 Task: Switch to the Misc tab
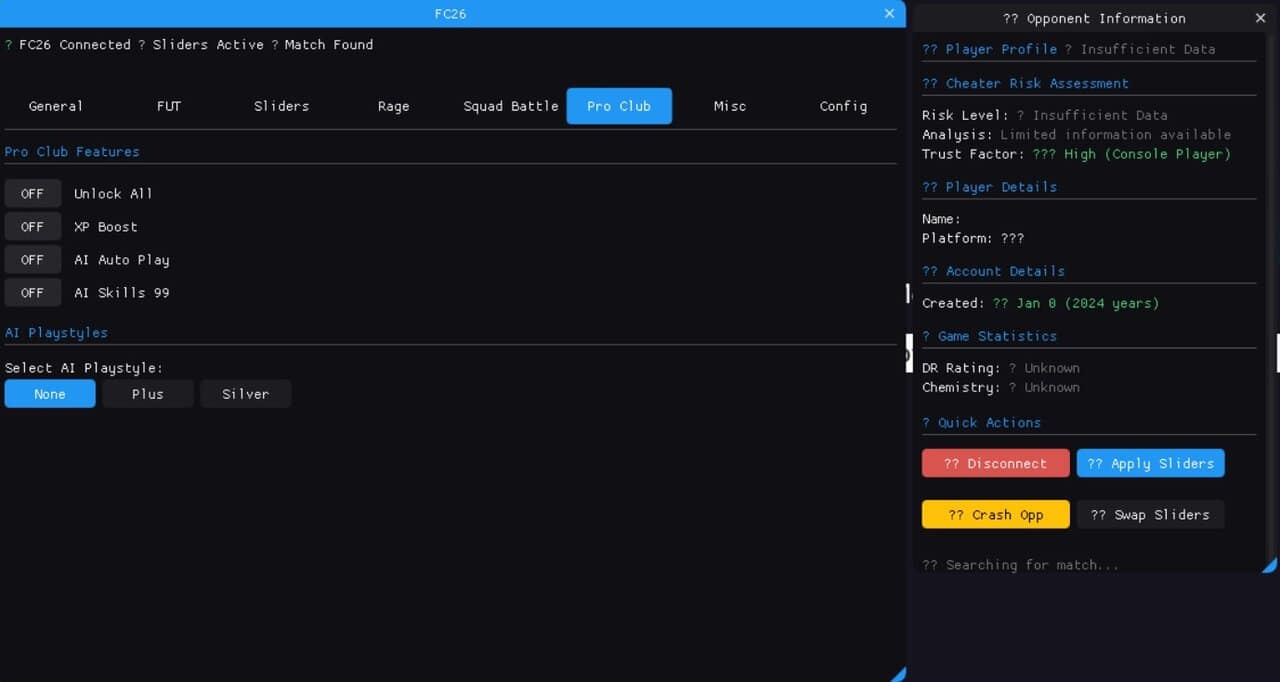pyautogui.click(x=729, y=106)
